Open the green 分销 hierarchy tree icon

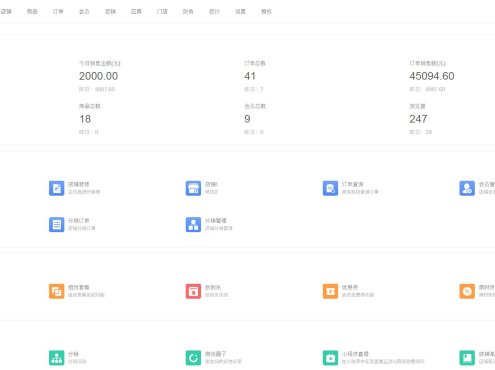pos(56,358)
